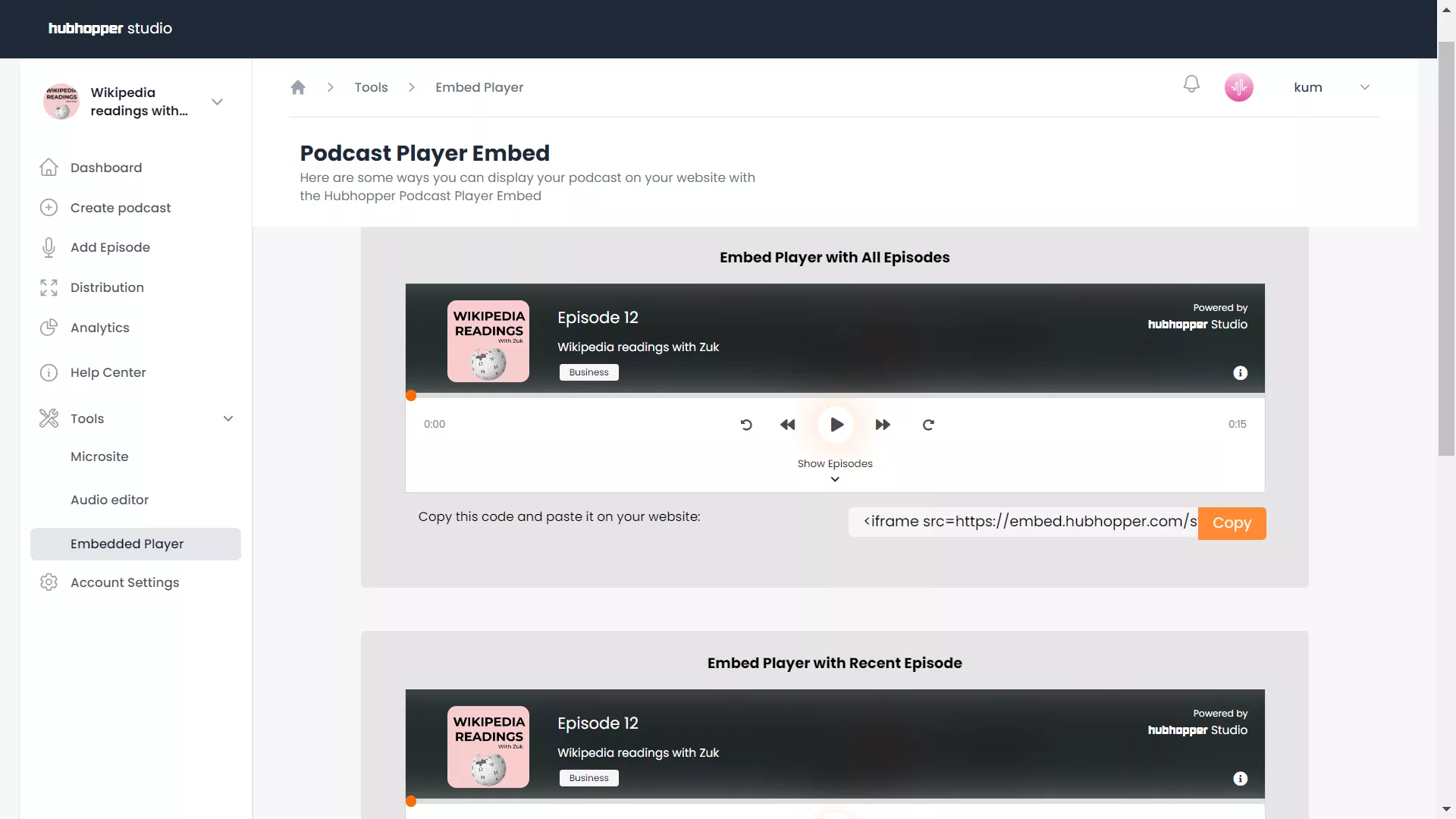Click the Tools breadcrumb link
Screen dimensions: 1456x819
coord(371,87)
